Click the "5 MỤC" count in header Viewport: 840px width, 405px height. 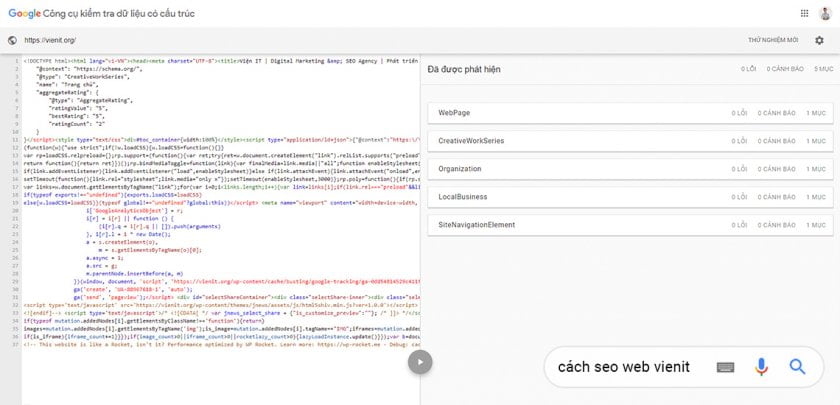click(x=823, y=69)
